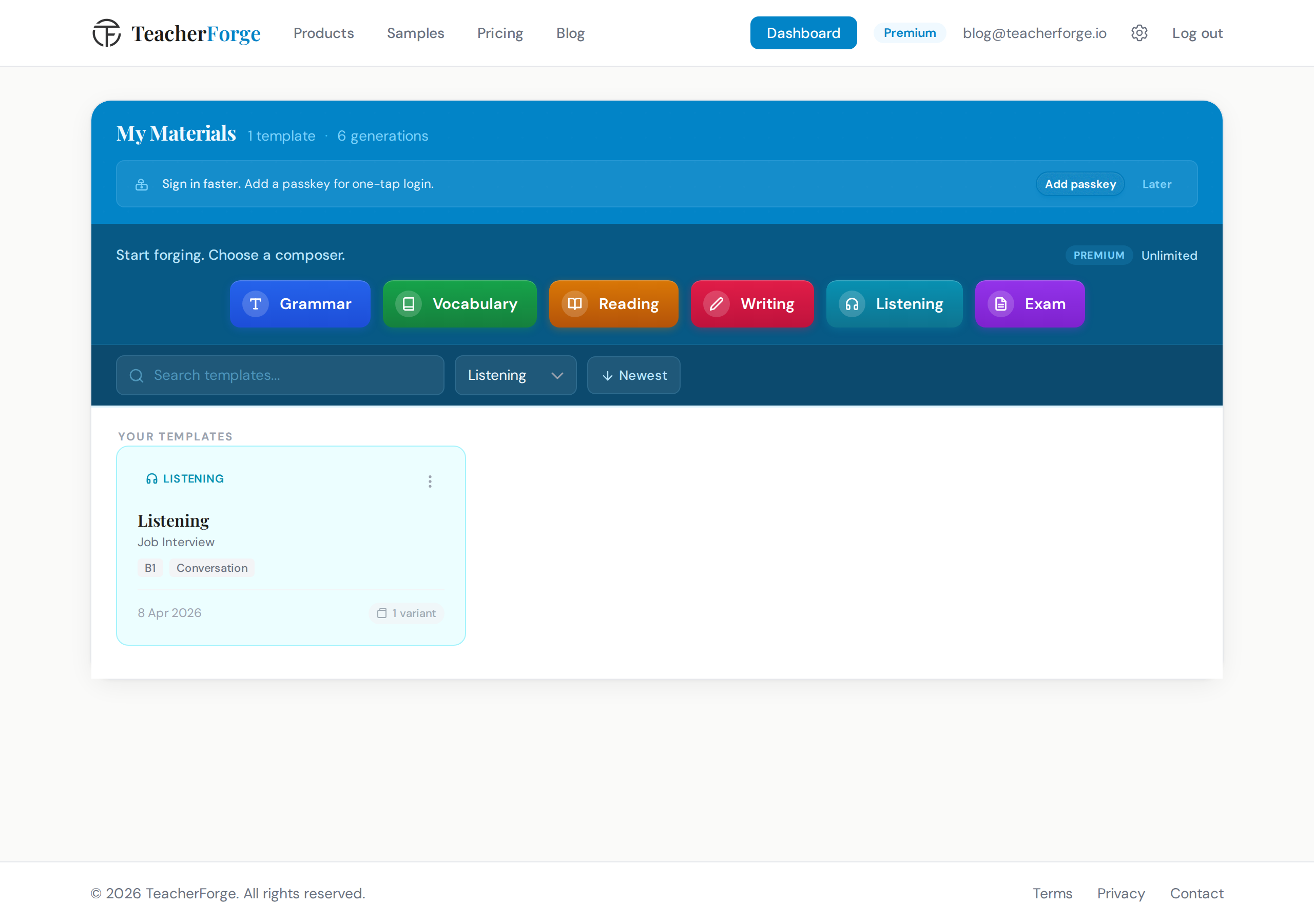Click the variant copy icon on the card
The image size is (1314, 924).
pos(382,613)
